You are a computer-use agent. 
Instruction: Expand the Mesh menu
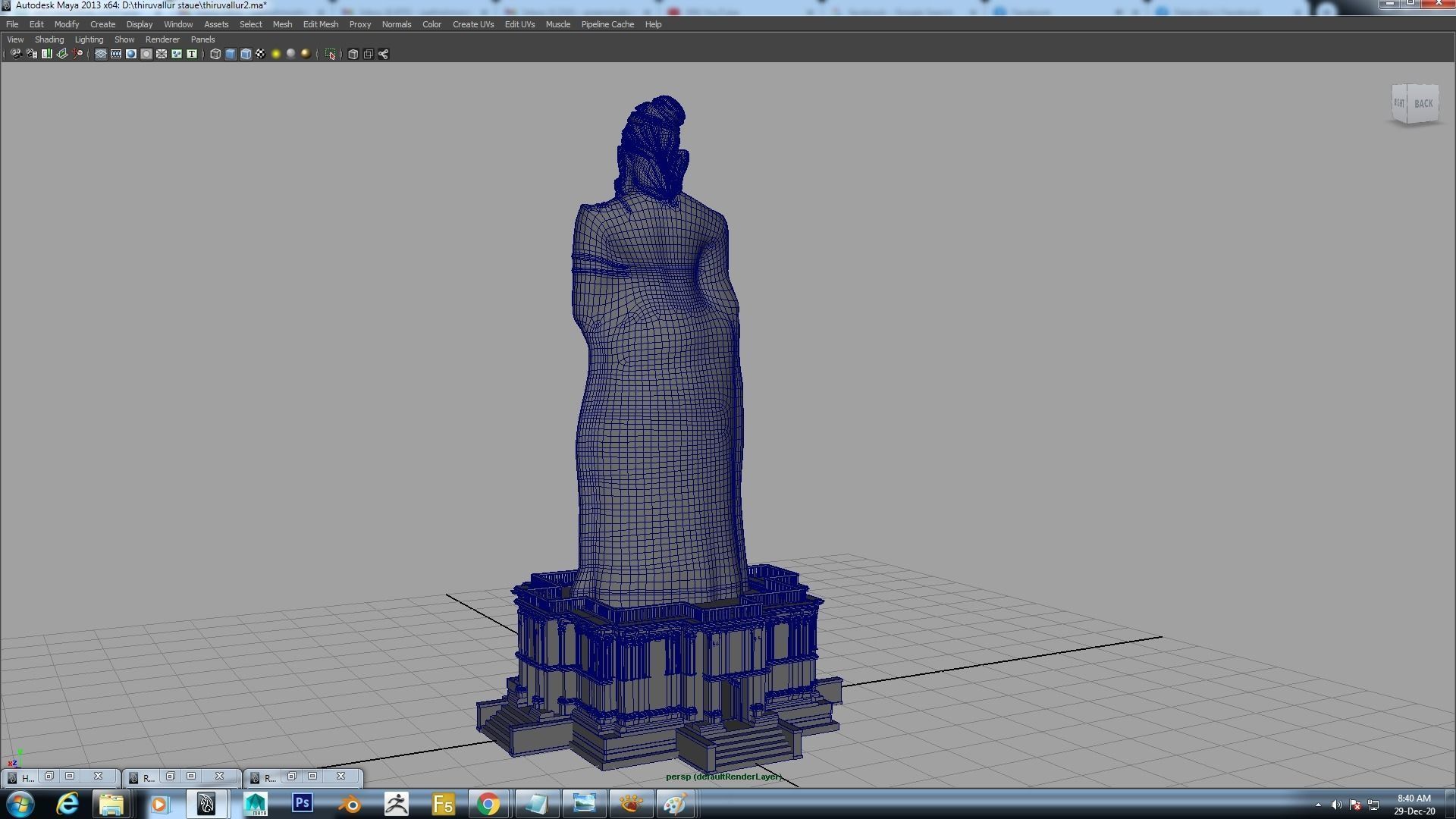tap(282, 24)
